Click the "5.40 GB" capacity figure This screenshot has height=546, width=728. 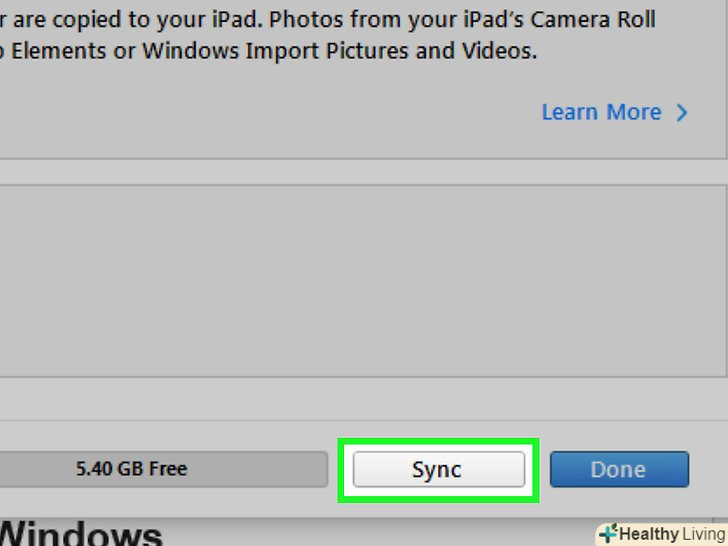[110, 468]
